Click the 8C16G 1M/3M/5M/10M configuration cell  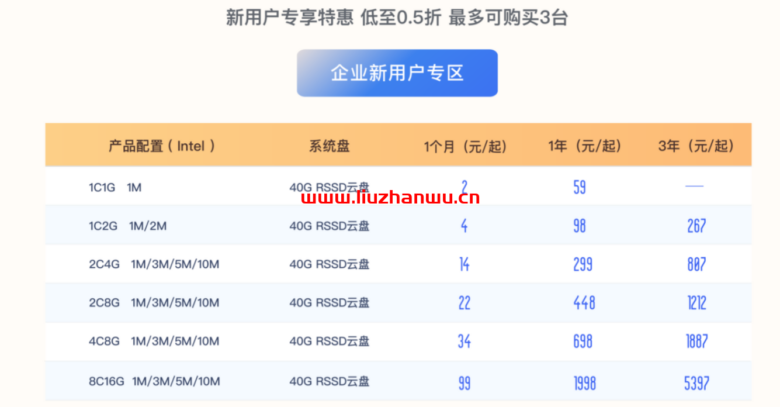click(154, 382)
